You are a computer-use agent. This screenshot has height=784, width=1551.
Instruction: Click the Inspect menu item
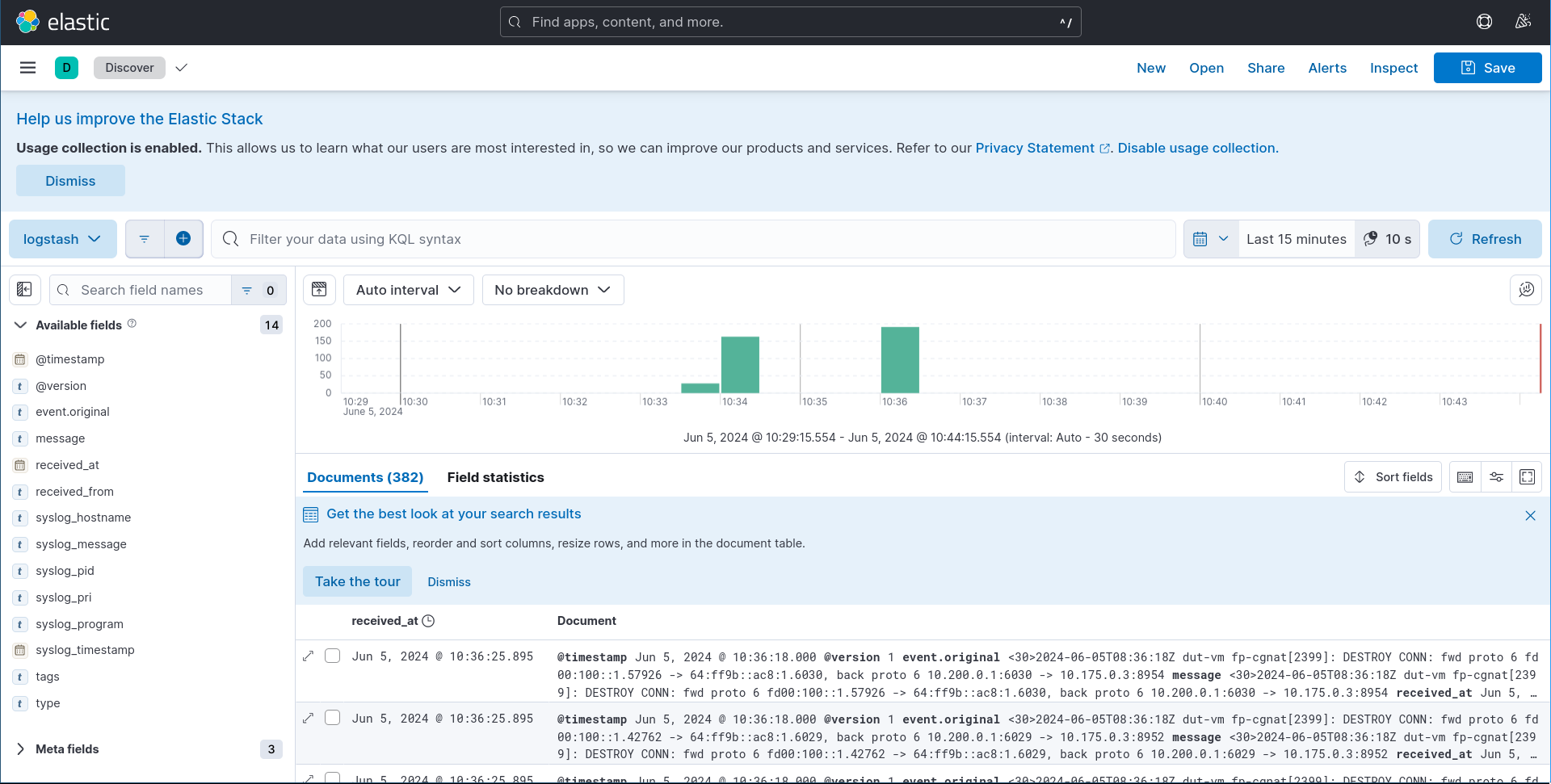pyautogui.click(x=1393, y=68)
